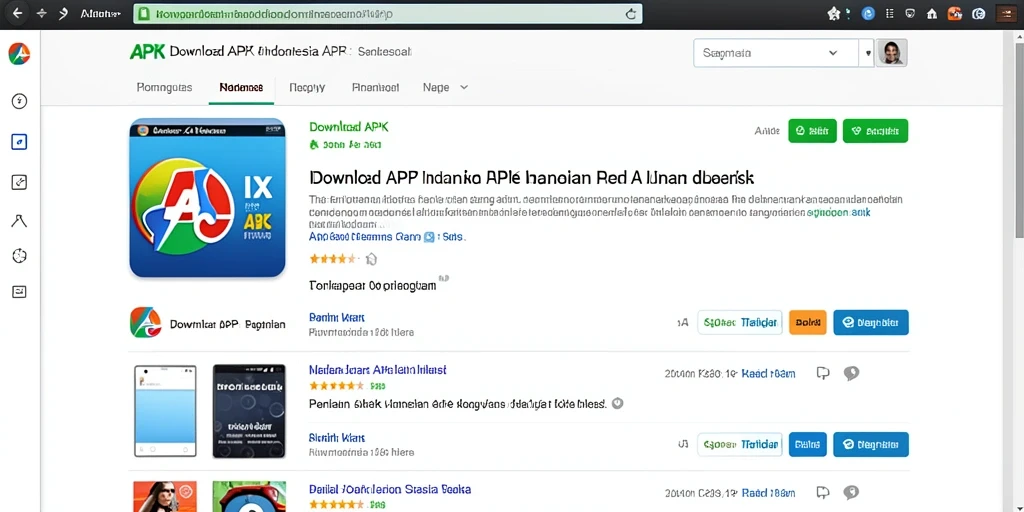
Task: Click the colorful site logo atop left sidebar
Action: [x=19, y=54]
